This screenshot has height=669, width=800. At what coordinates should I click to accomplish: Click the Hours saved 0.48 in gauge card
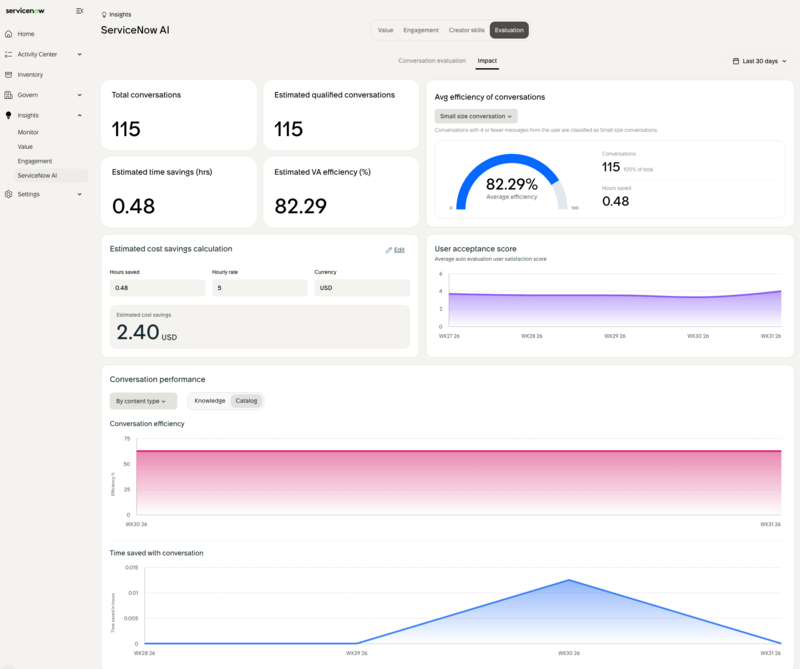coord(615,201)
